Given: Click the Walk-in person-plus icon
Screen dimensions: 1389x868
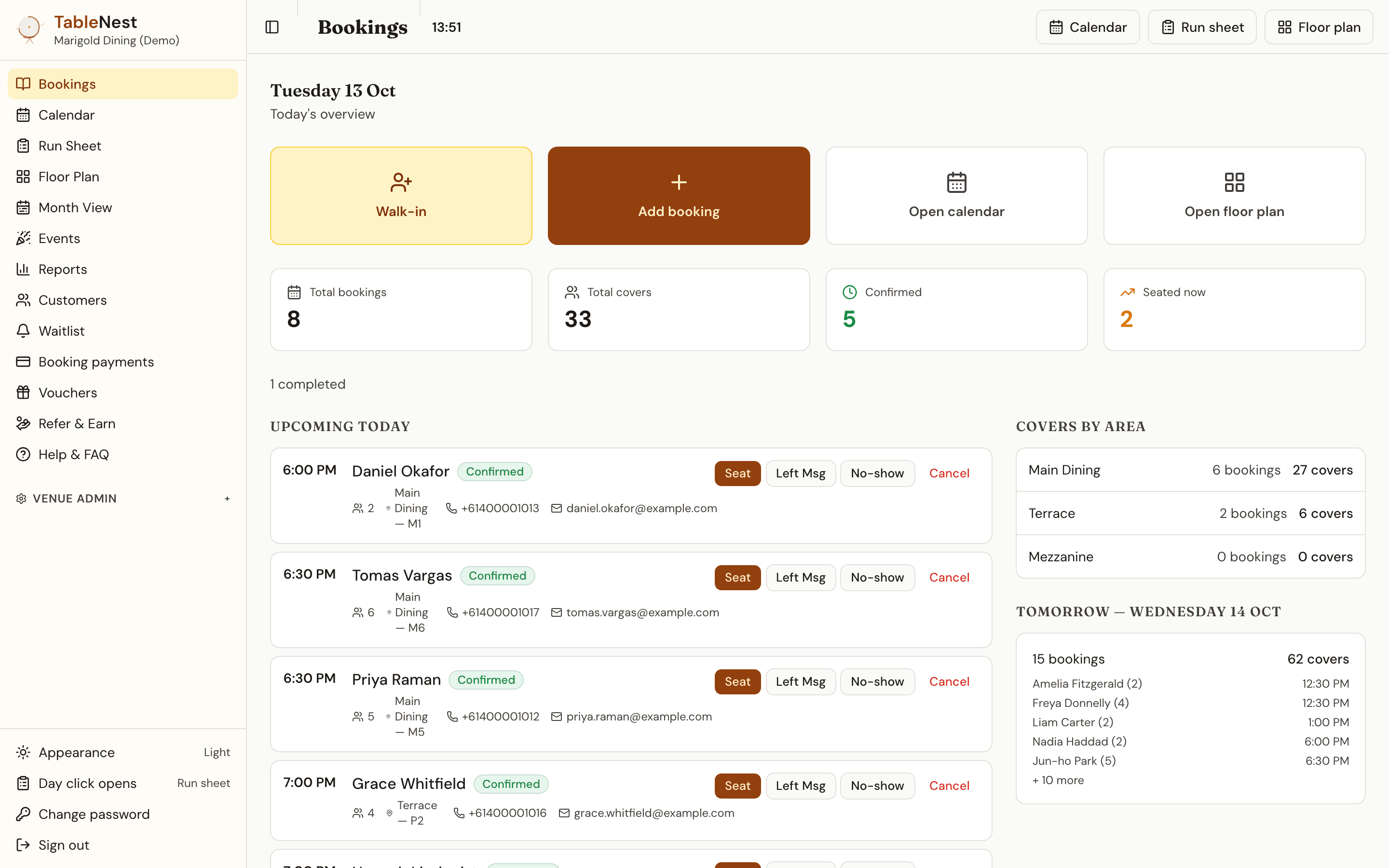Looking at the screenshot, I should click(401, 183).
